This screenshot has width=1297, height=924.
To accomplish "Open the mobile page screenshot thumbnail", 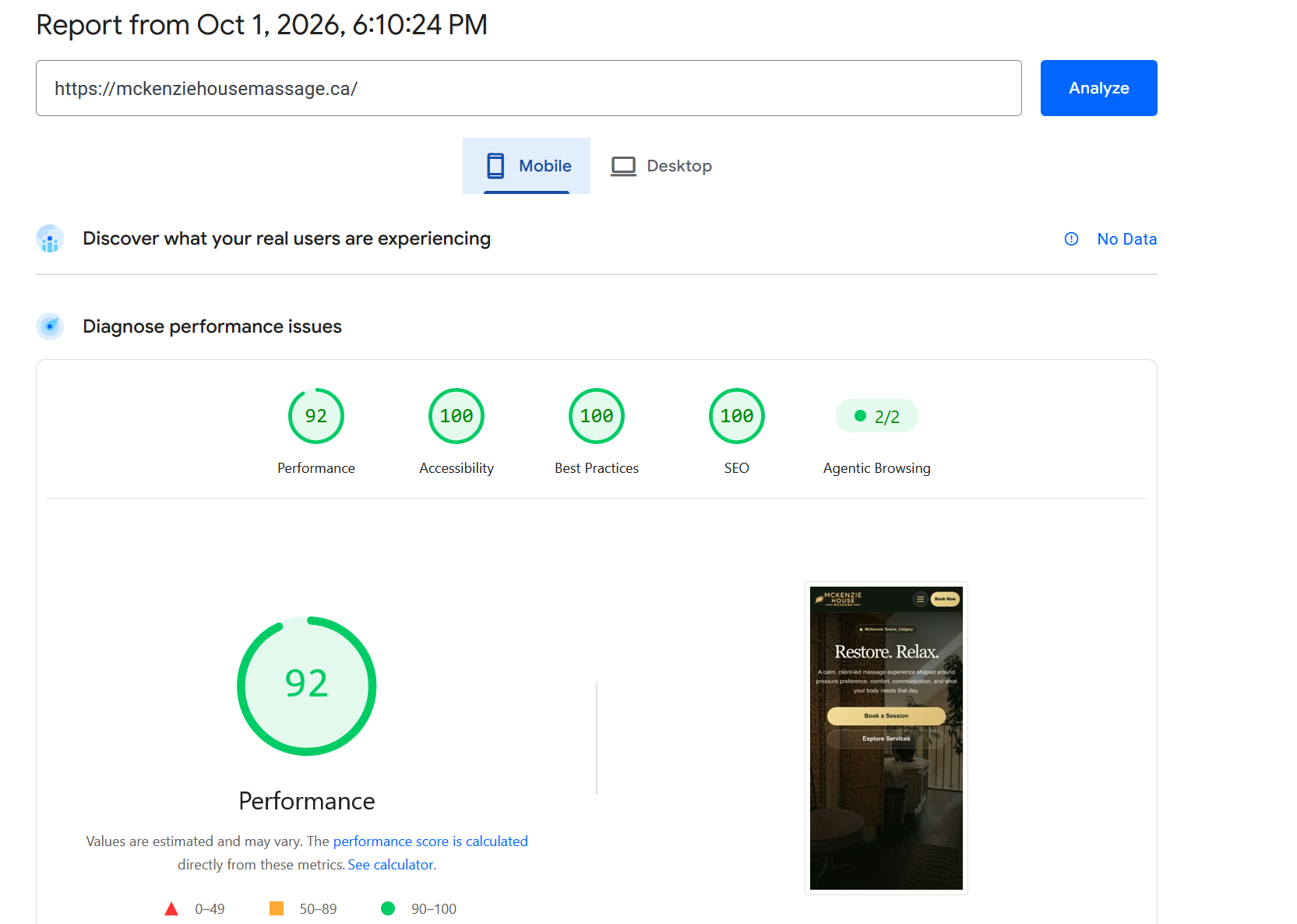I will pyautogui.click(x=886, y=738).
